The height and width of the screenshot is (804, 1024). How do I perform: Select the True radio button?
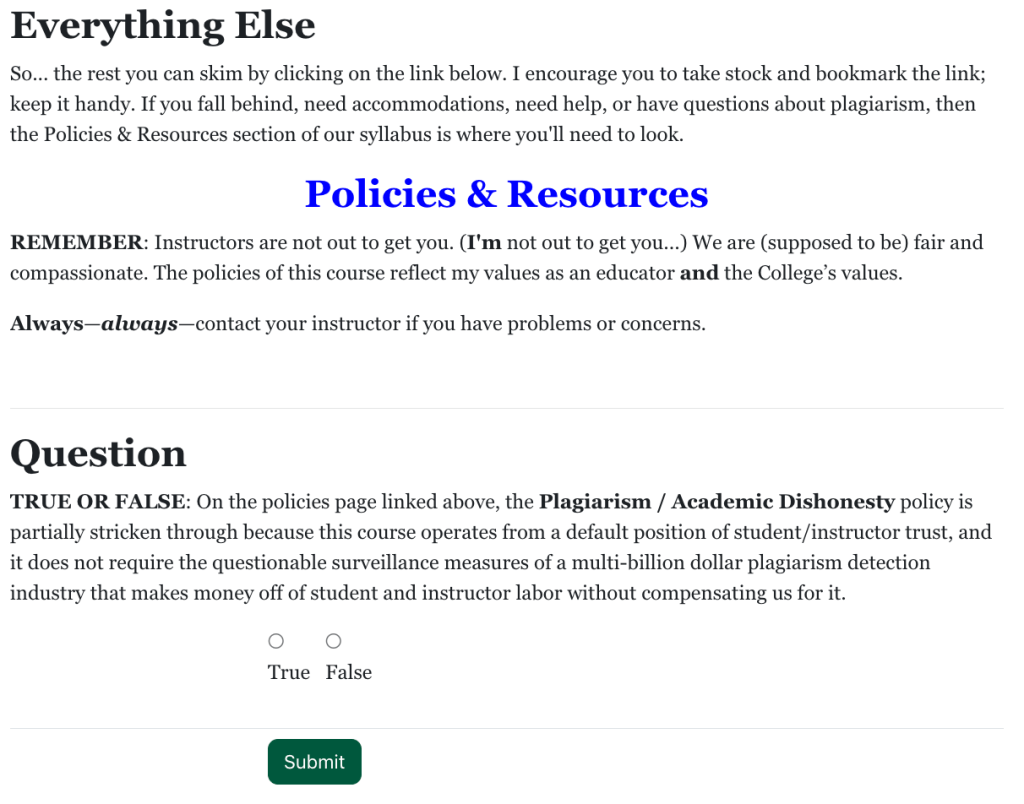coord(276,641)
